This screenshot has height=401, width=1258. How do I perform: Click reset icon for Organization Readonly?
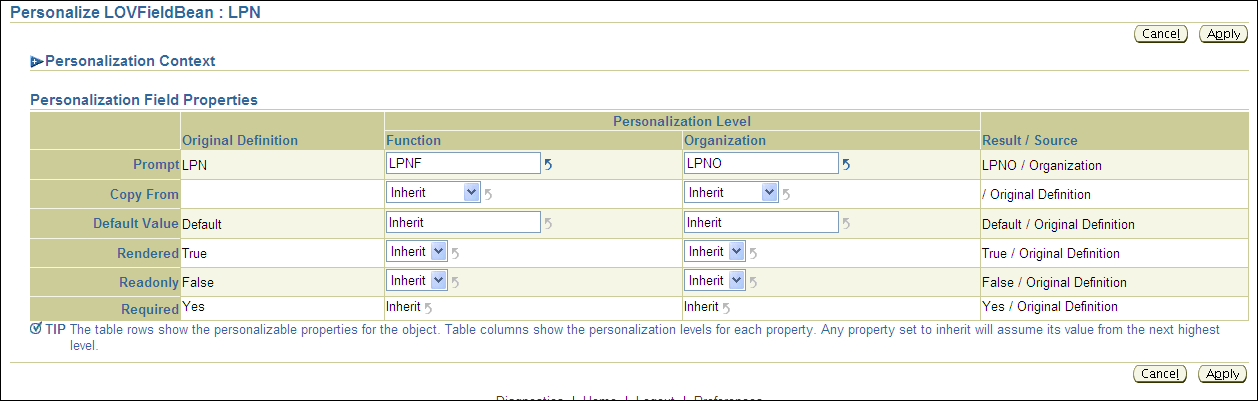(x=754, y=282)
